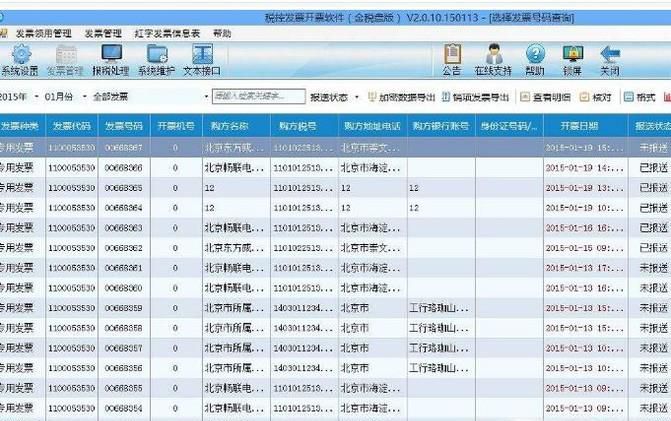Select invoice number 00668357 cell

[x=124, y=348]
